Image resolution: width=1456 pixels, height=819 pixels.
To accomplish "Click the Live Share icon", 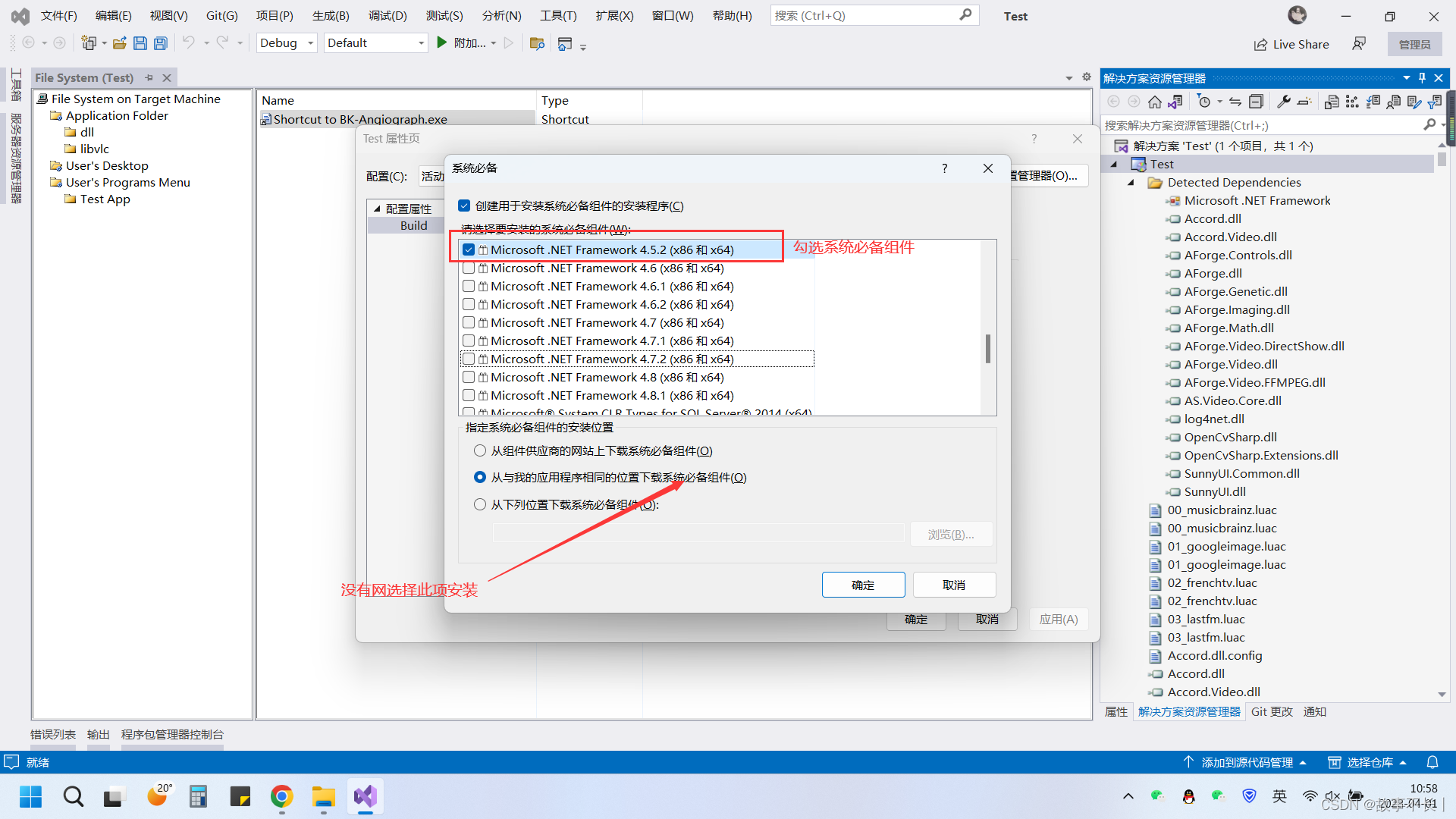I will point(1260,45).
